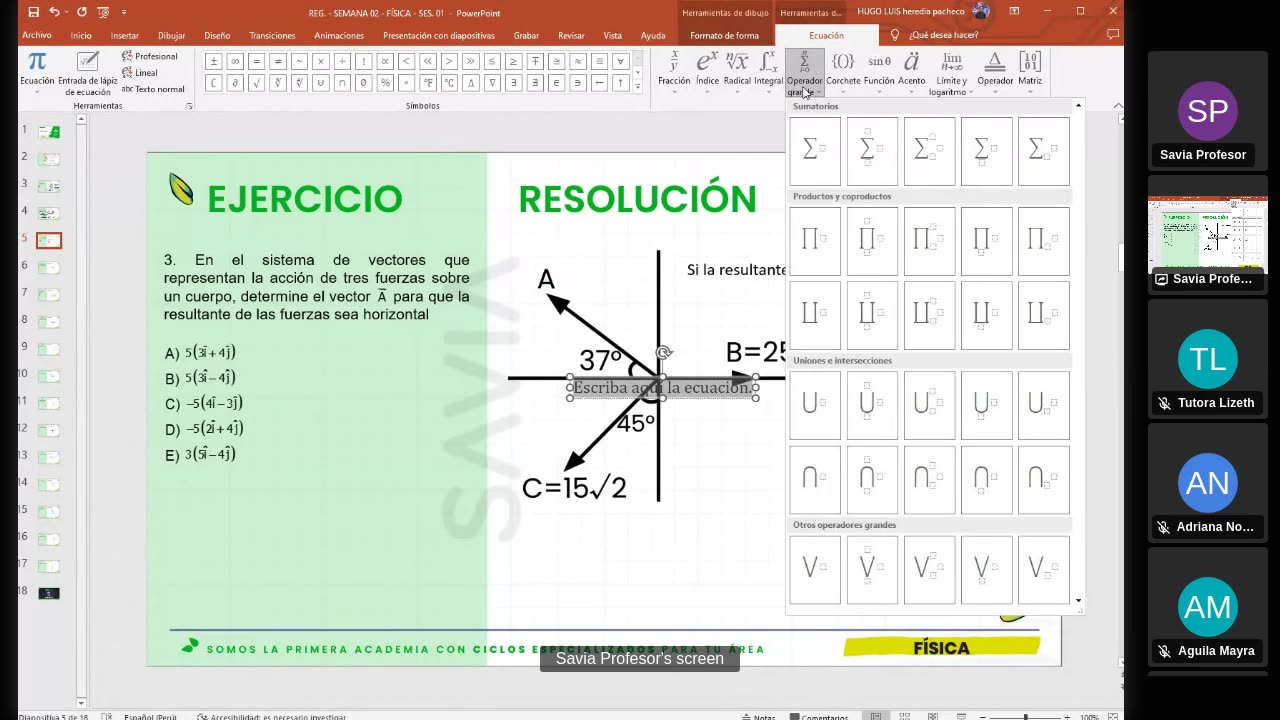Viewport: 1280px width, 720px height.
Task: Open the Acento structures dropdown
Action: [911, 71]
